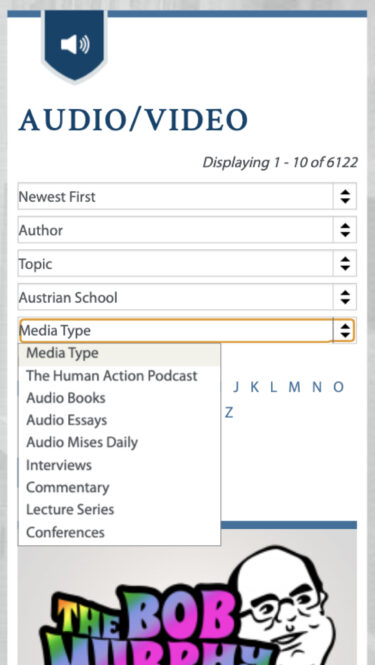Filter by letter Z link

coord(229,412)
